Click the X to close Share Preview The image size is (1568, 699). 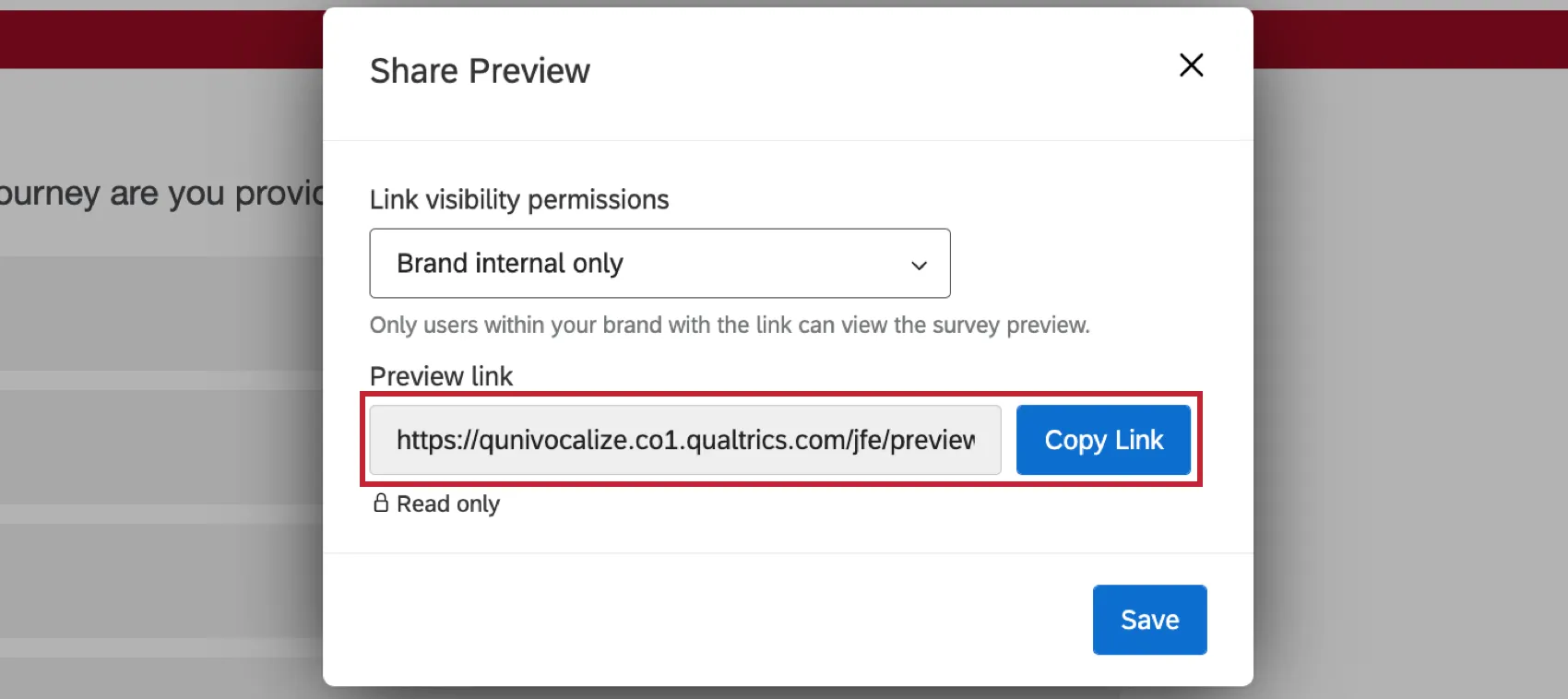(x=1191, y=65)
